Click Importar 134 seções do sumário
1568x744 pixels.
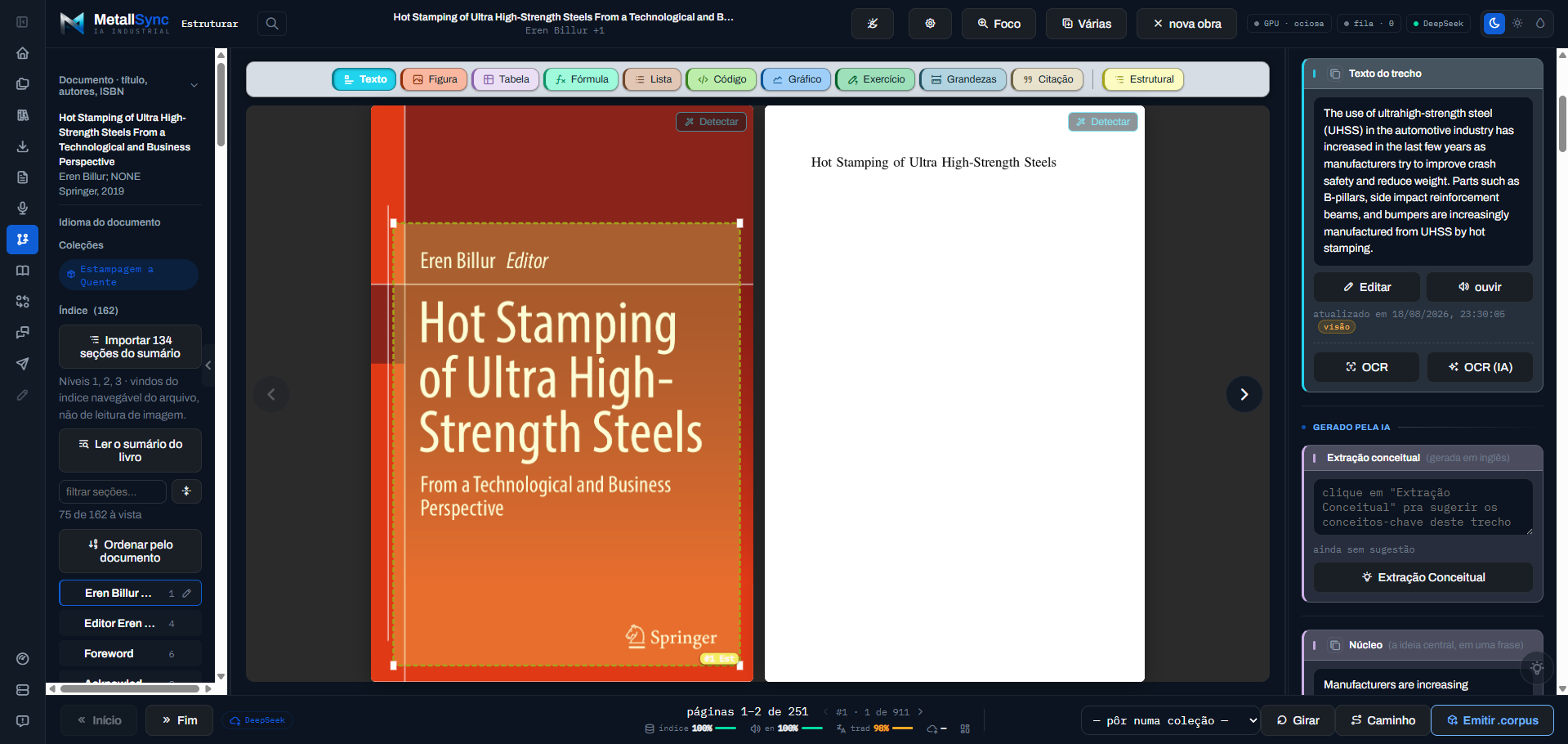(130, 347)
